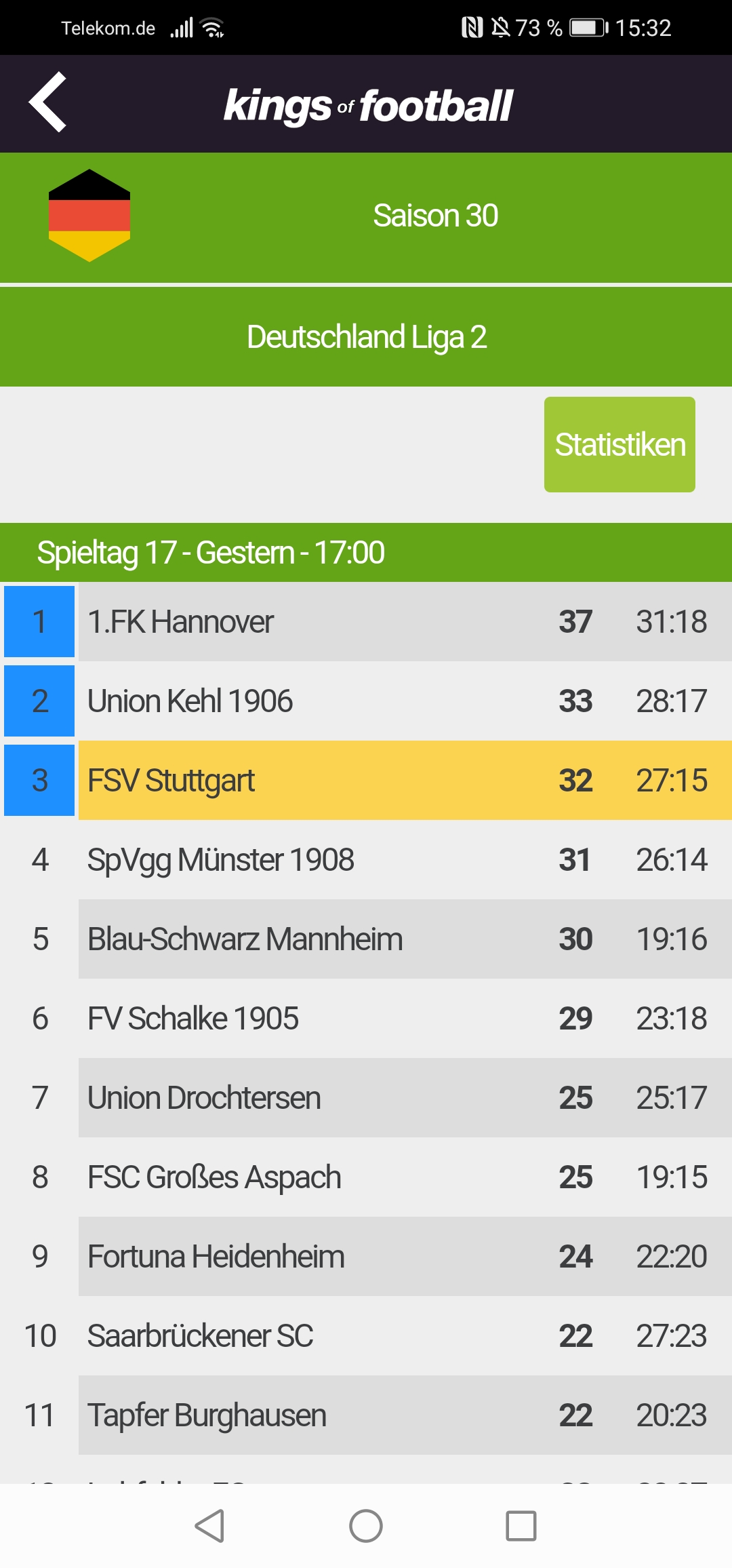Tap the blue rank 1 badge
732x1568 pixels.
tap(39, 621)
